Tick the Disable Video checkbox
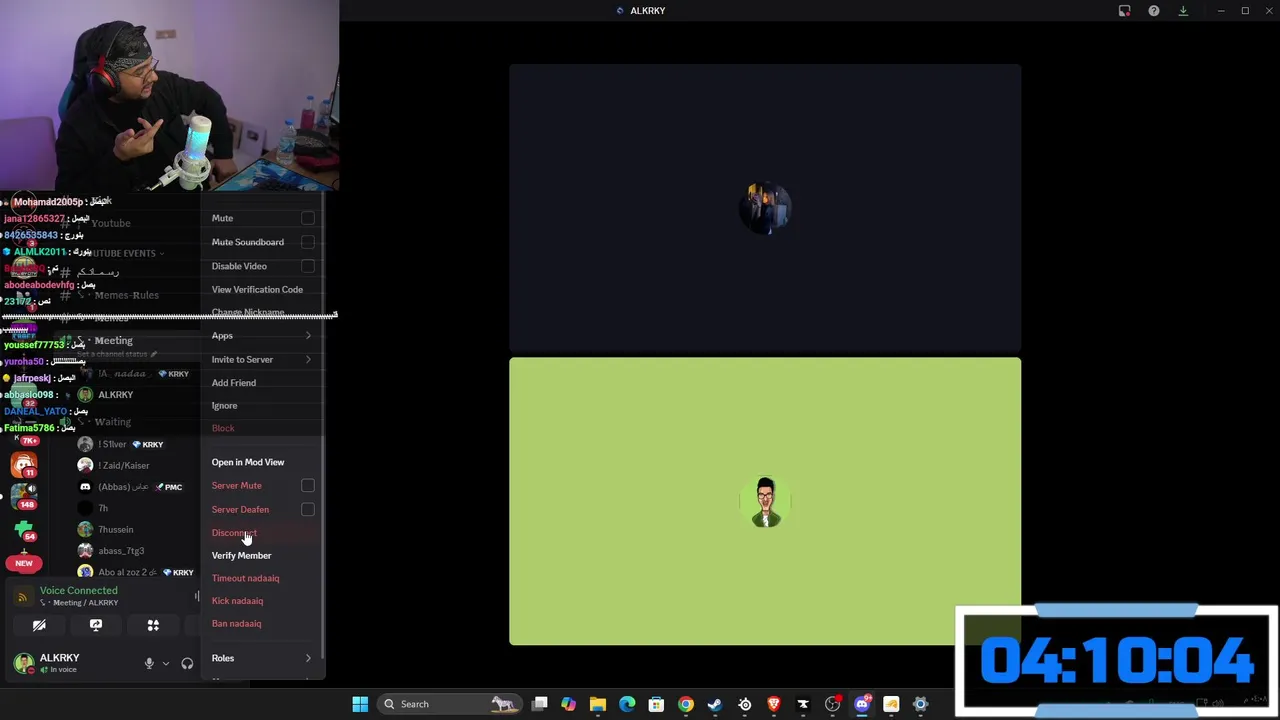 [308, 266]
